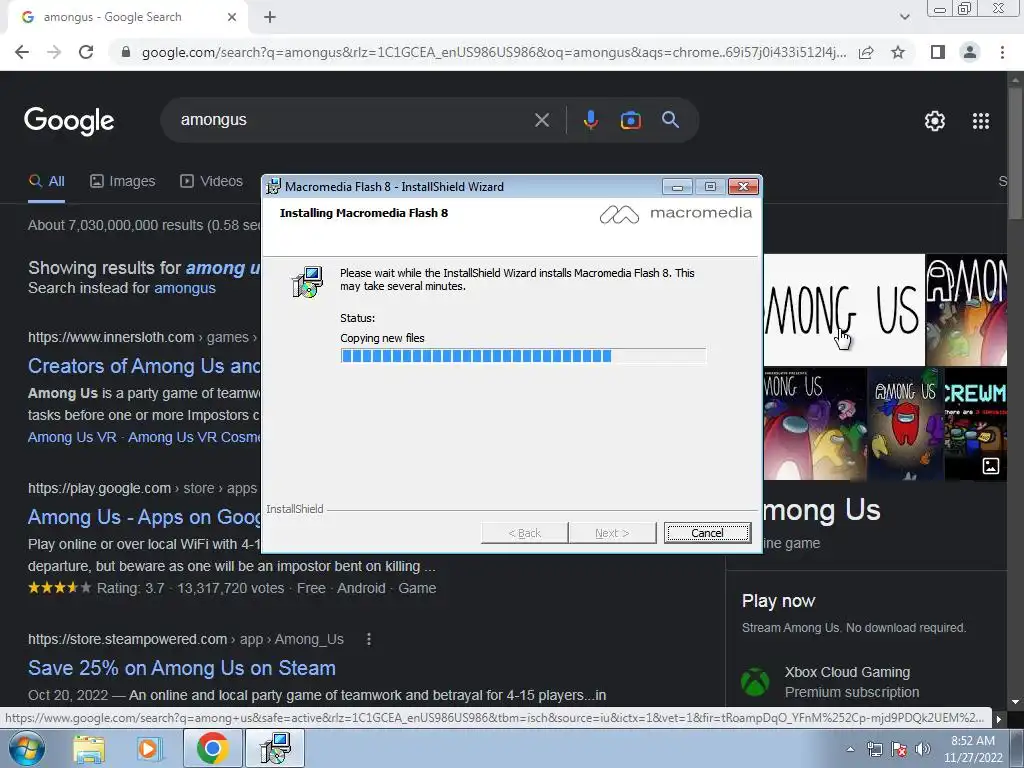Screen dimensions: 1024x768
Task: Open Windows Media Player taskbar icon
Action: coord(149,748)
